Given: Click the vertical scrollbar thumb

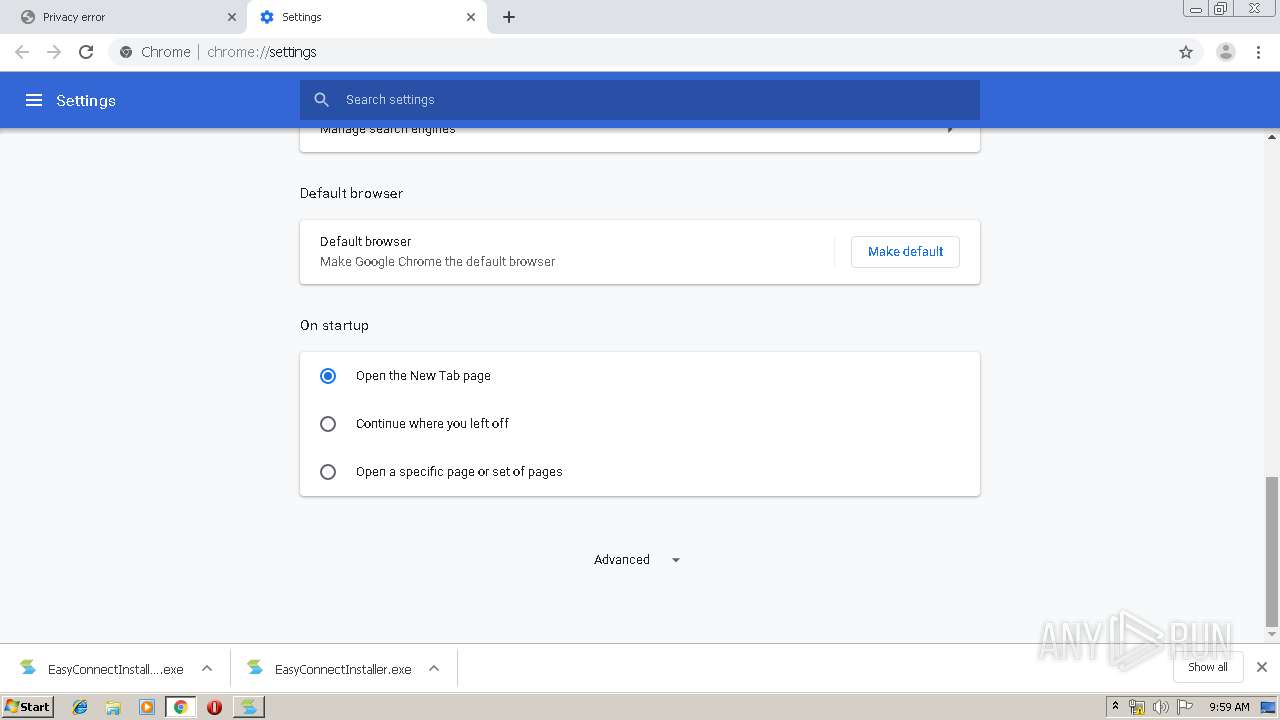Looking at the screenshot, I should (1272, 550).
